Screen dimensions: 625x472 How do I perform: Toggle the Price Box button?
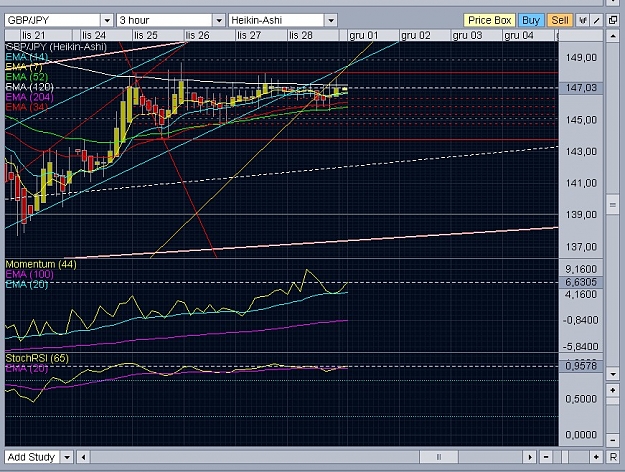[x=489, y=20]
